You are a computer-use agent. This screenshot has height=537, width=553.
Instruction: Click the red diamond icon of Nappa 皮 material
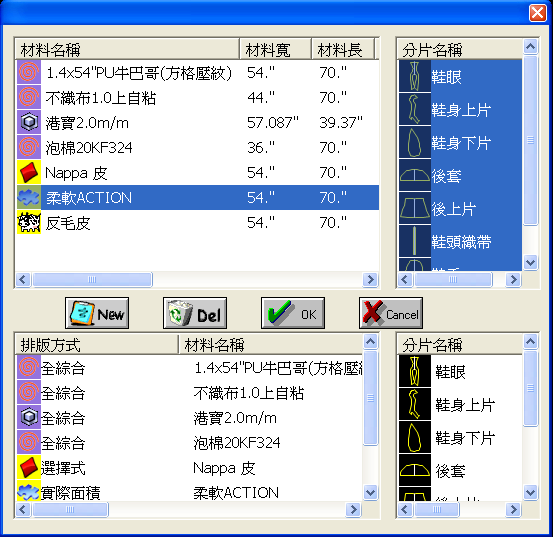[29, 172]
